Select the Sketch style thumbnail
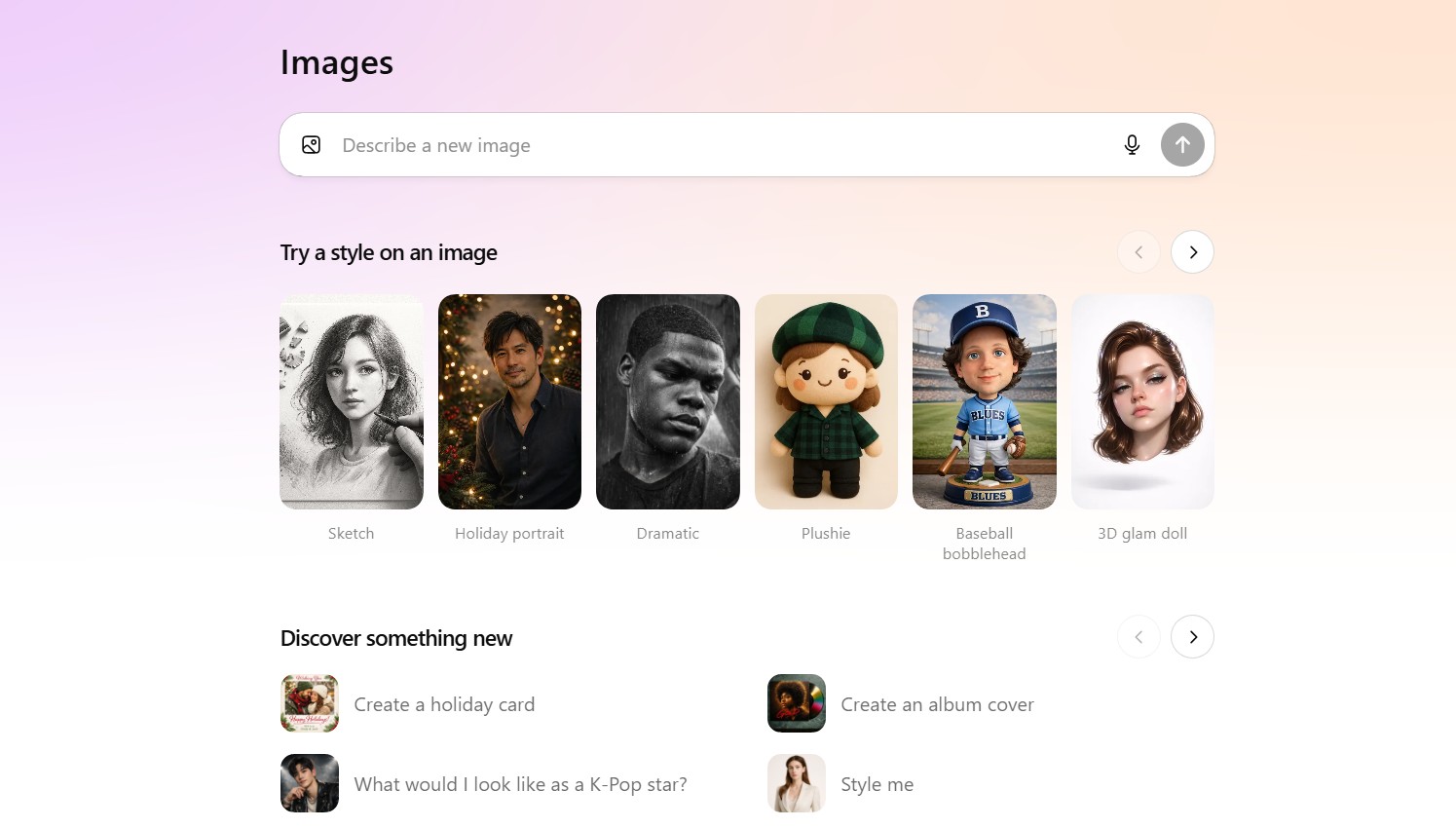The image size is (1456, 828). (x=351, y=401)
